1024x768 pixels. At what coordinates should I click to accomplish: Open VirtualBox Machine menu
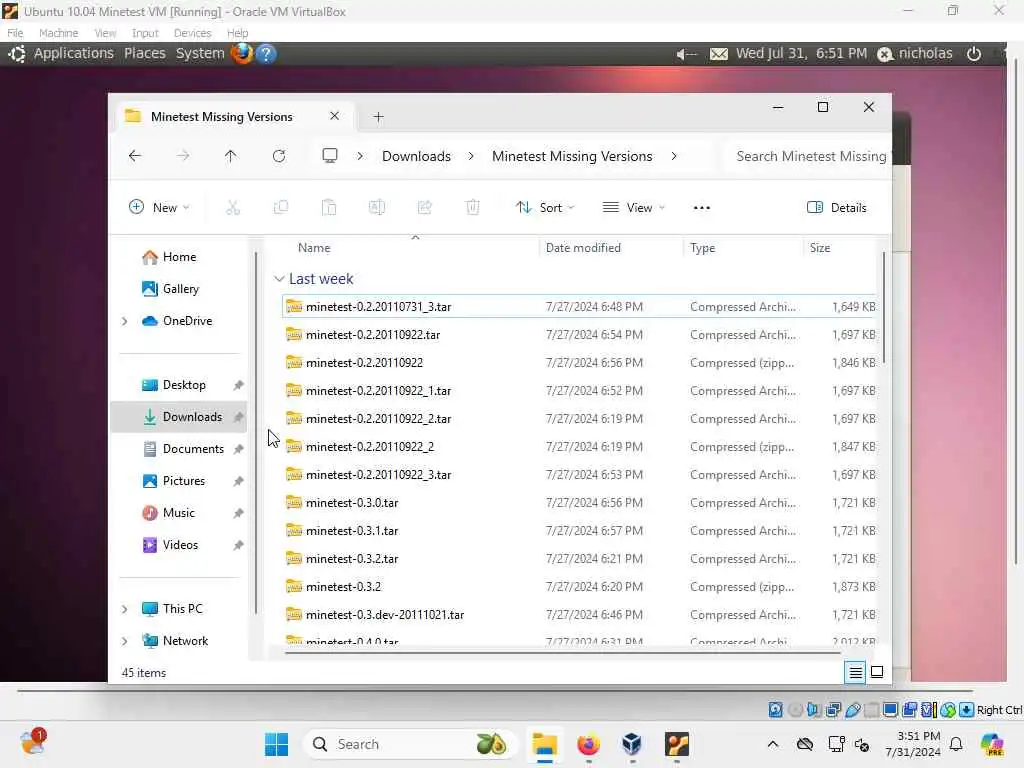pyautogui.click(x=58, y=33)
